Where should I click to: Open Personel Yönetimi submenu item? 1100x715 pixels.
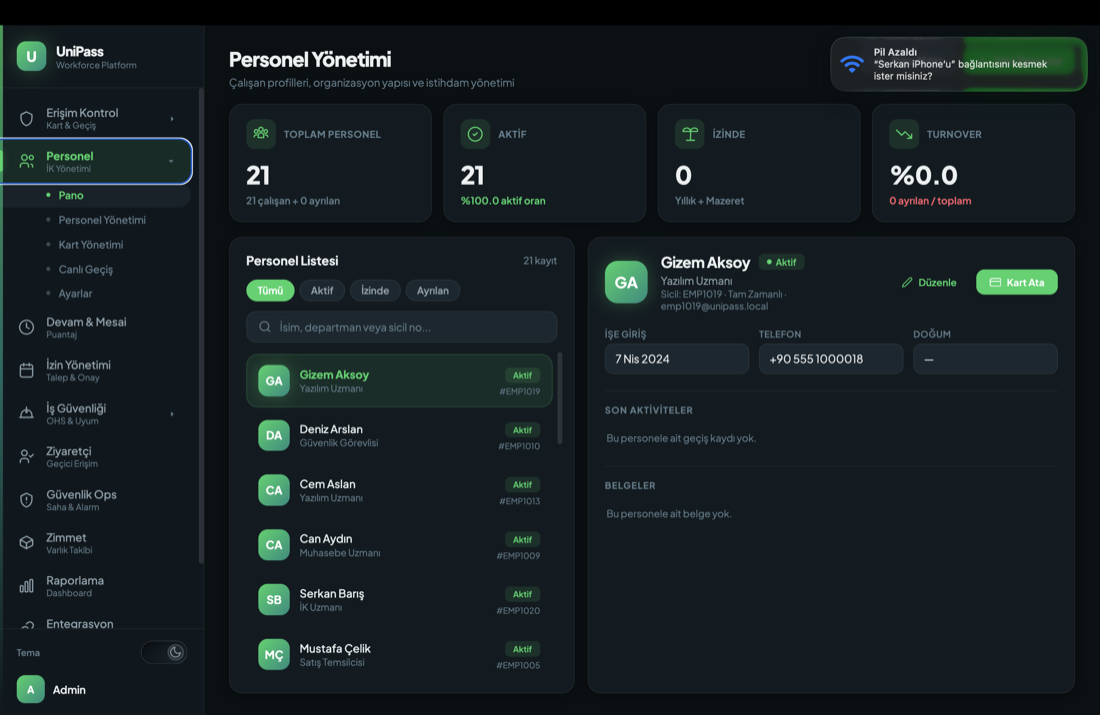pyautogui.click(x=102, y=220)
